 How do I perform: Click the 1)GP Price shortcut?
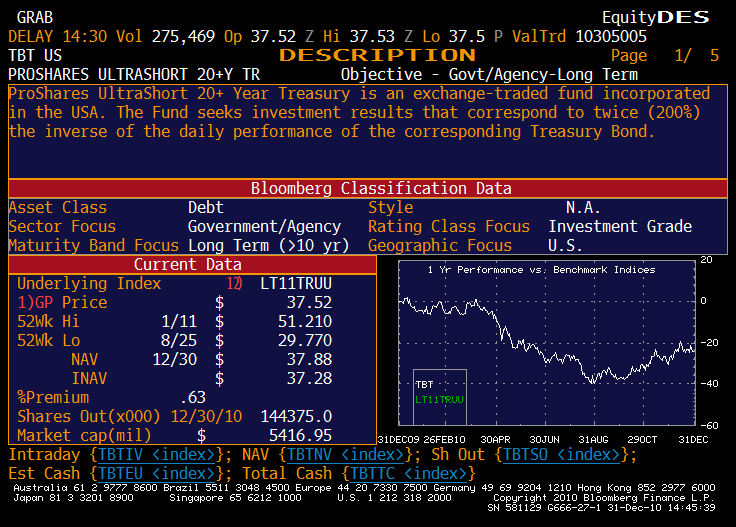[62, 302]
